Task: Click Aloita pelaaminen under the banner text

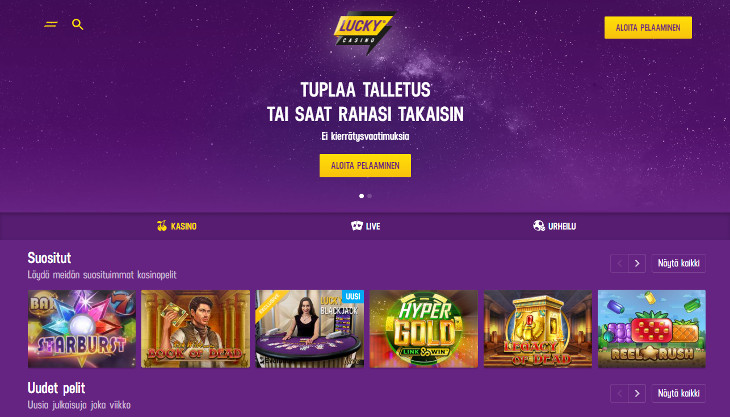Action: 365,166
